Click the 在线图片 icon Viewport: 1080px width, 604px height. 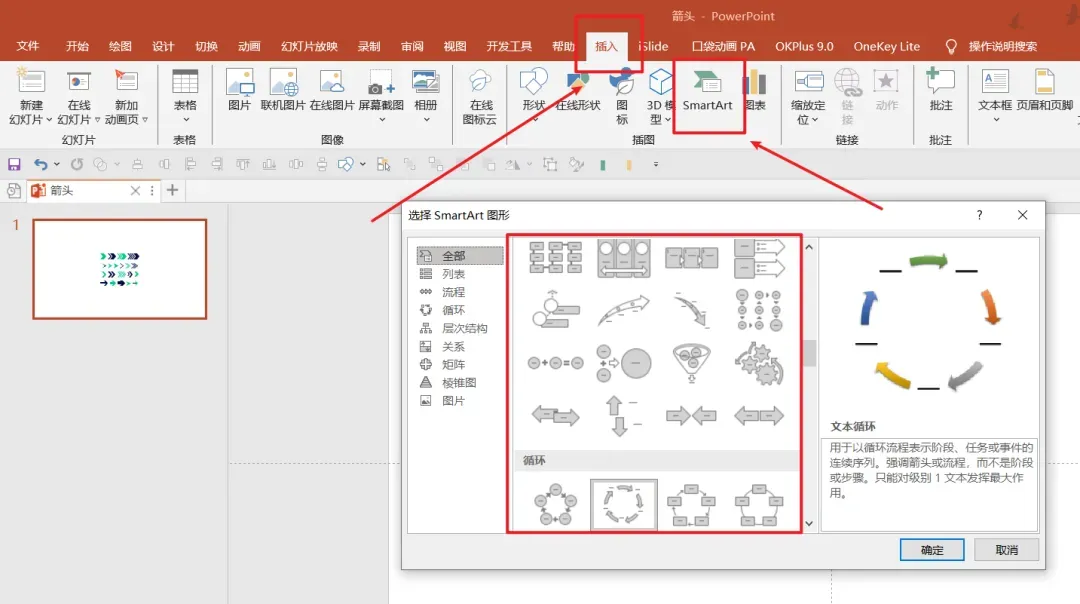[332, 83]
